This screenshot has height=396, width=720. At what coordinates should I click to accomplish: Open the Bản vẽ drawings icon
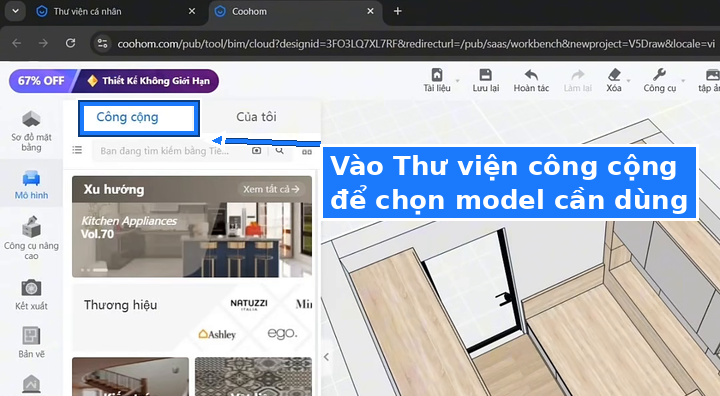click(x=31, y=336)
